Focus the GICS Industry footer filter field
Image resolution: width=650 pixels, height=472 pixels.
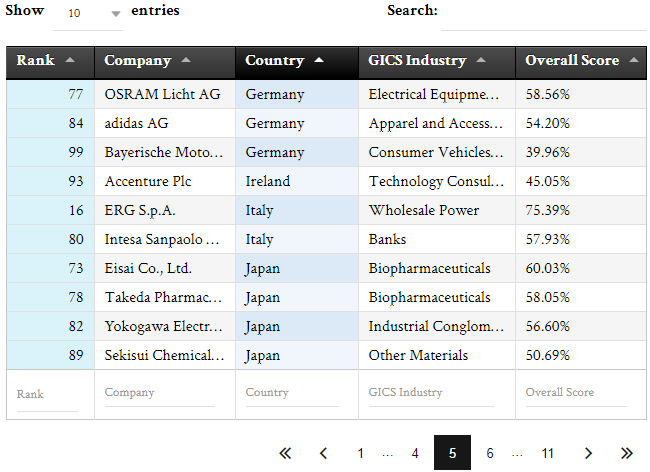coord(431,393)
